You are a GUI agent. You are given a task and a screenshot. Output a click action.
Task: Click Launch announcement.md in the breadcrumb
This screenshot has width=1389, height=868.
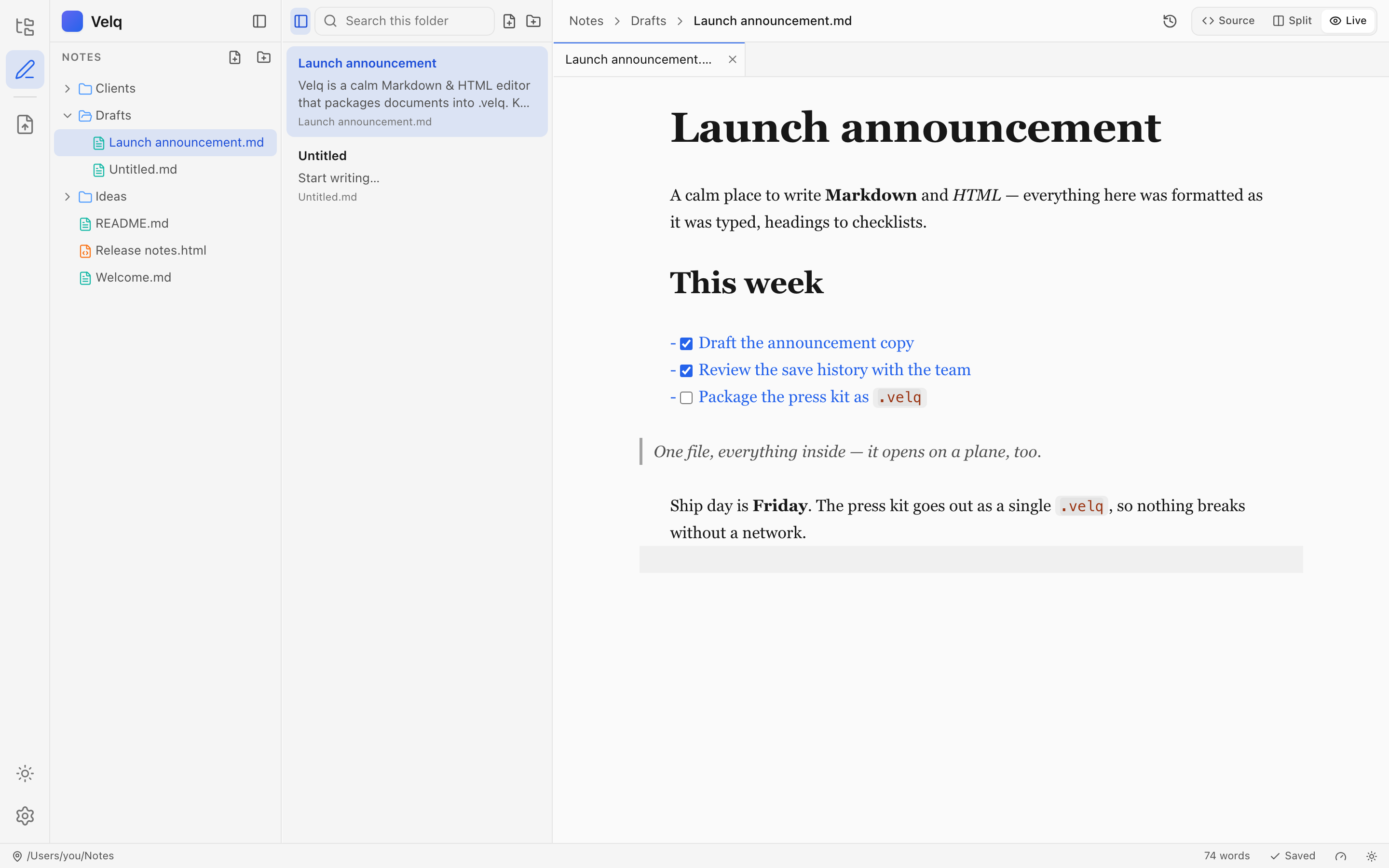coord(773,21)
